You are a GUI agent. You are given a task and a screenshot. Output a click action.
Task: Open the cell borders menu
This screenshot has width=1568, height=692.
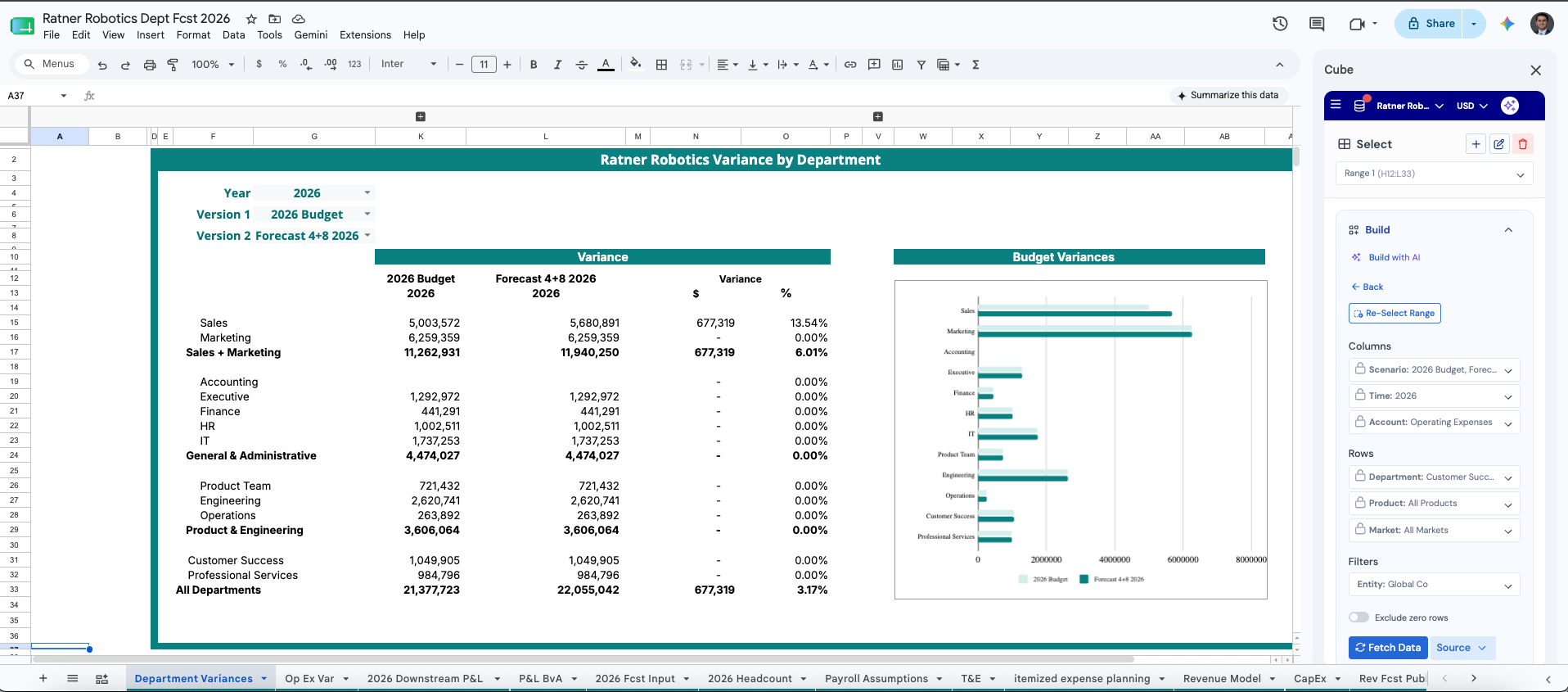pyautogui.click(x=662, y=65)
